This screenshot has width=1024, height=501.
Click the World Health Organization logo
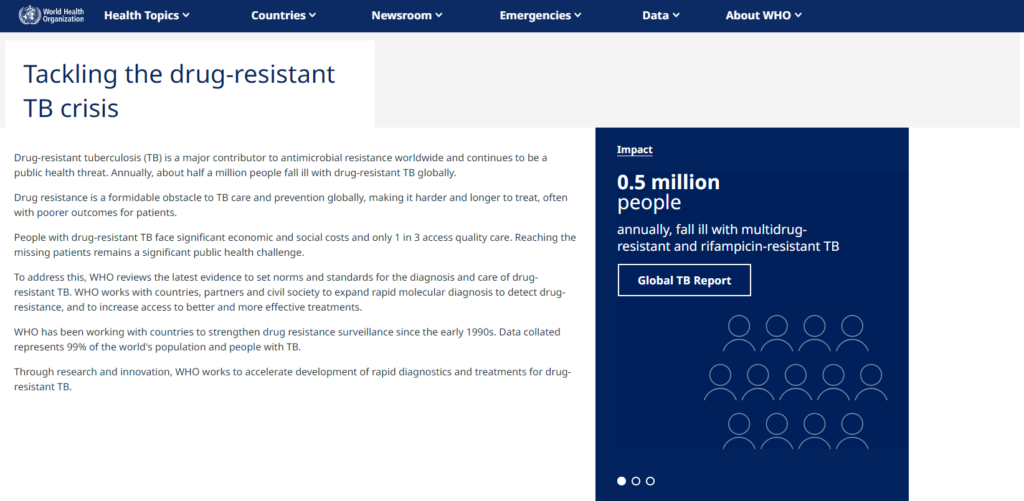point(52,15)
